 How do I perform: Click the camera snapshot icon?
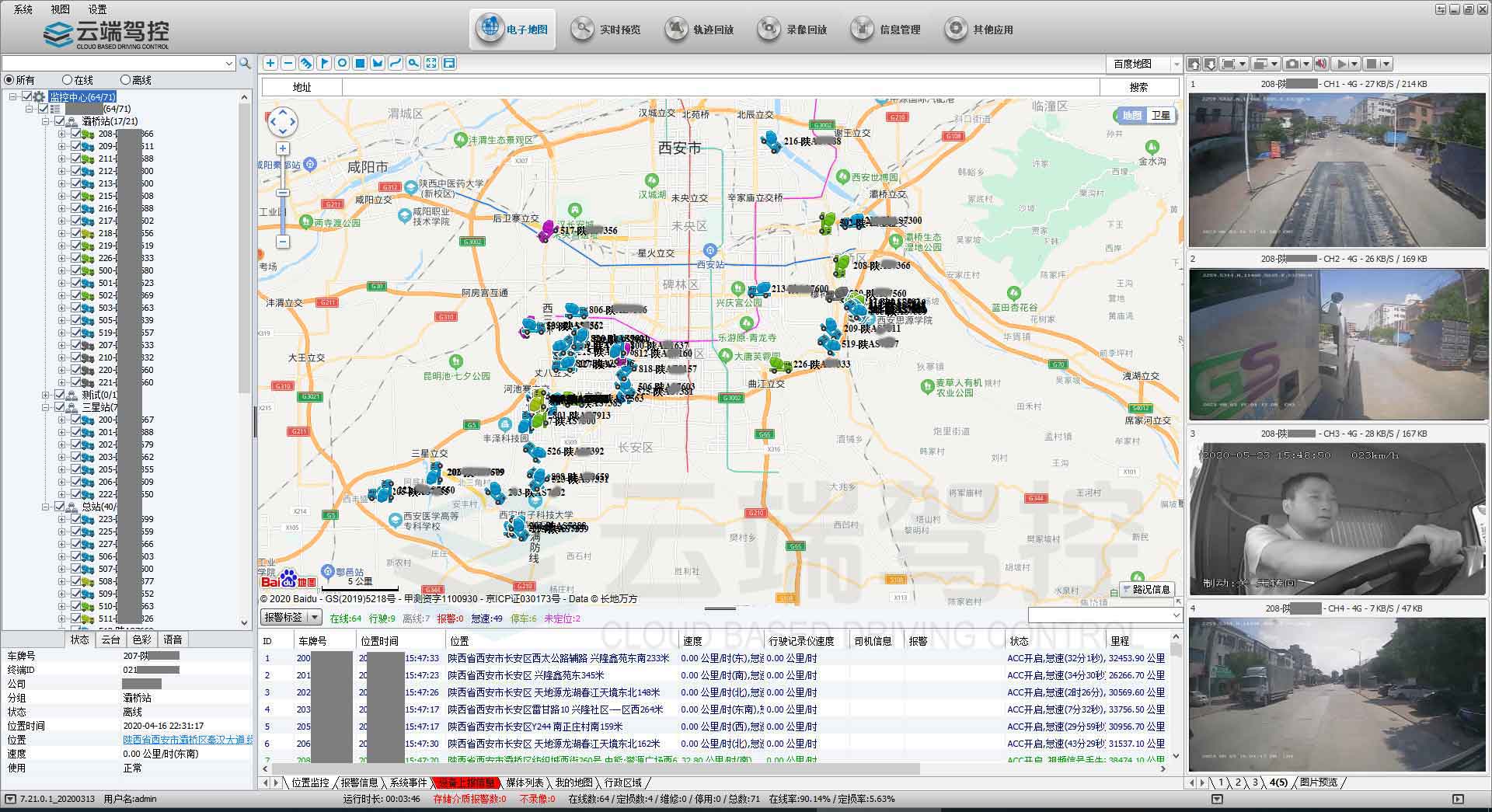pyautogui.click(x=1292, y=64)
